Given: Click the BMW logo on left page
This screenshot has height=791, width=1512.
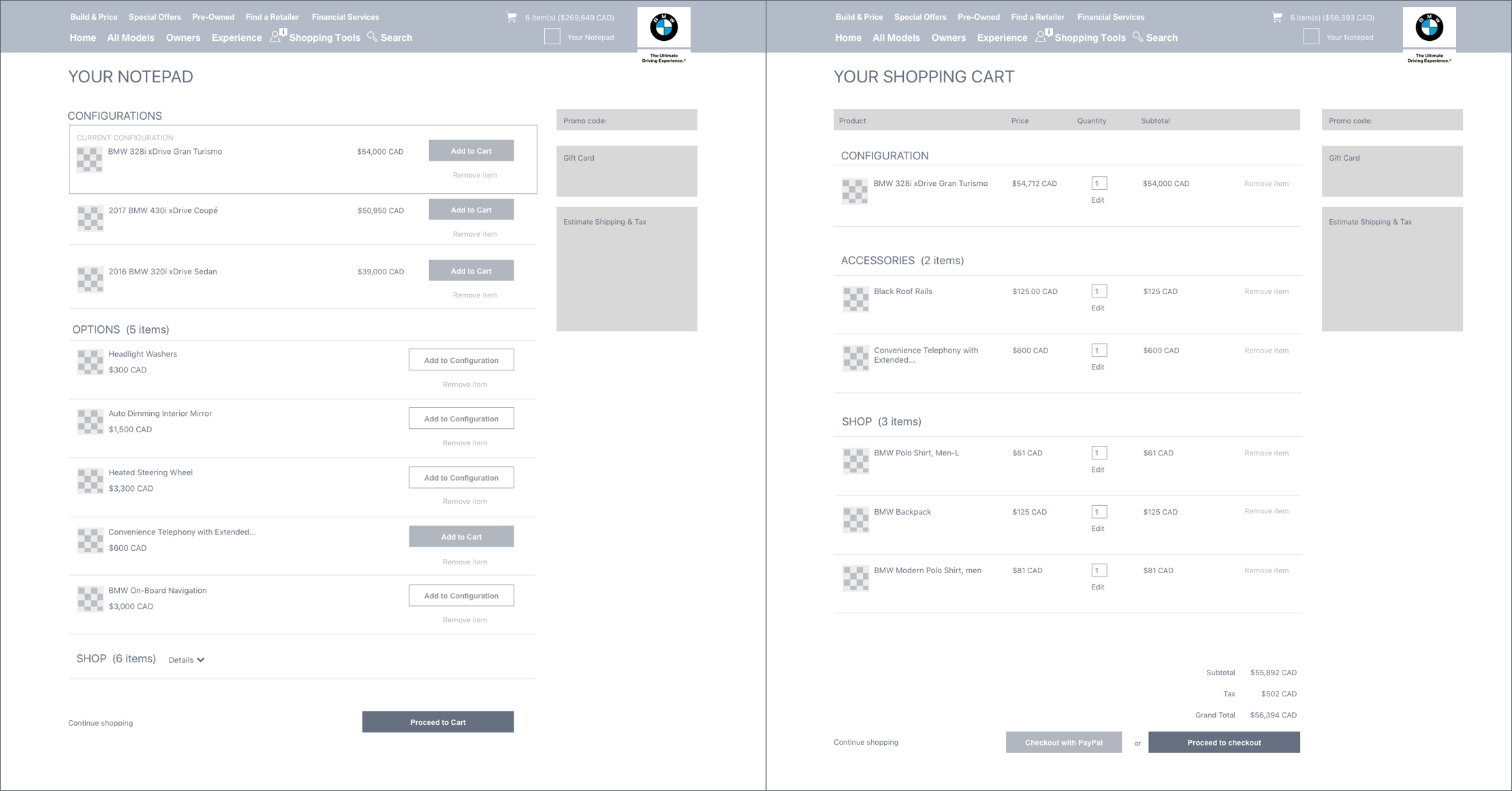Looking at the screenshot, I should click(663, 28).
